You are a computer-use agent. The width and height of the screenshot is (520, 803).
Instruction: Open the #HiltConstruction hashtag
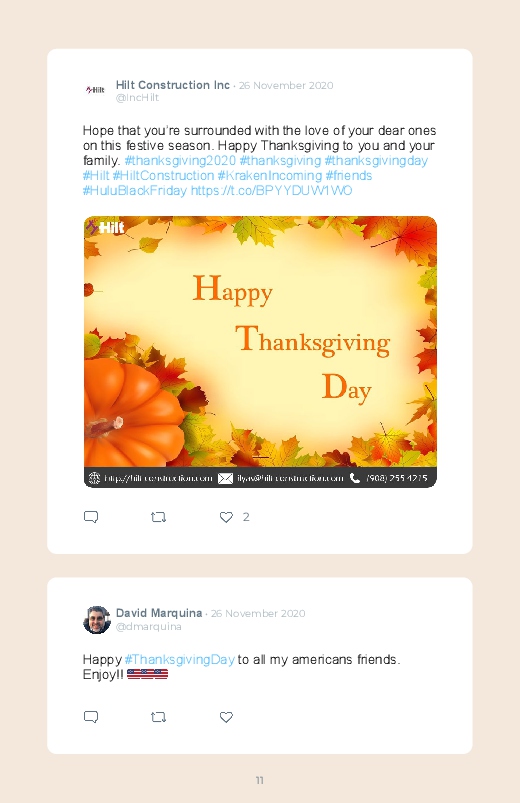163,176
